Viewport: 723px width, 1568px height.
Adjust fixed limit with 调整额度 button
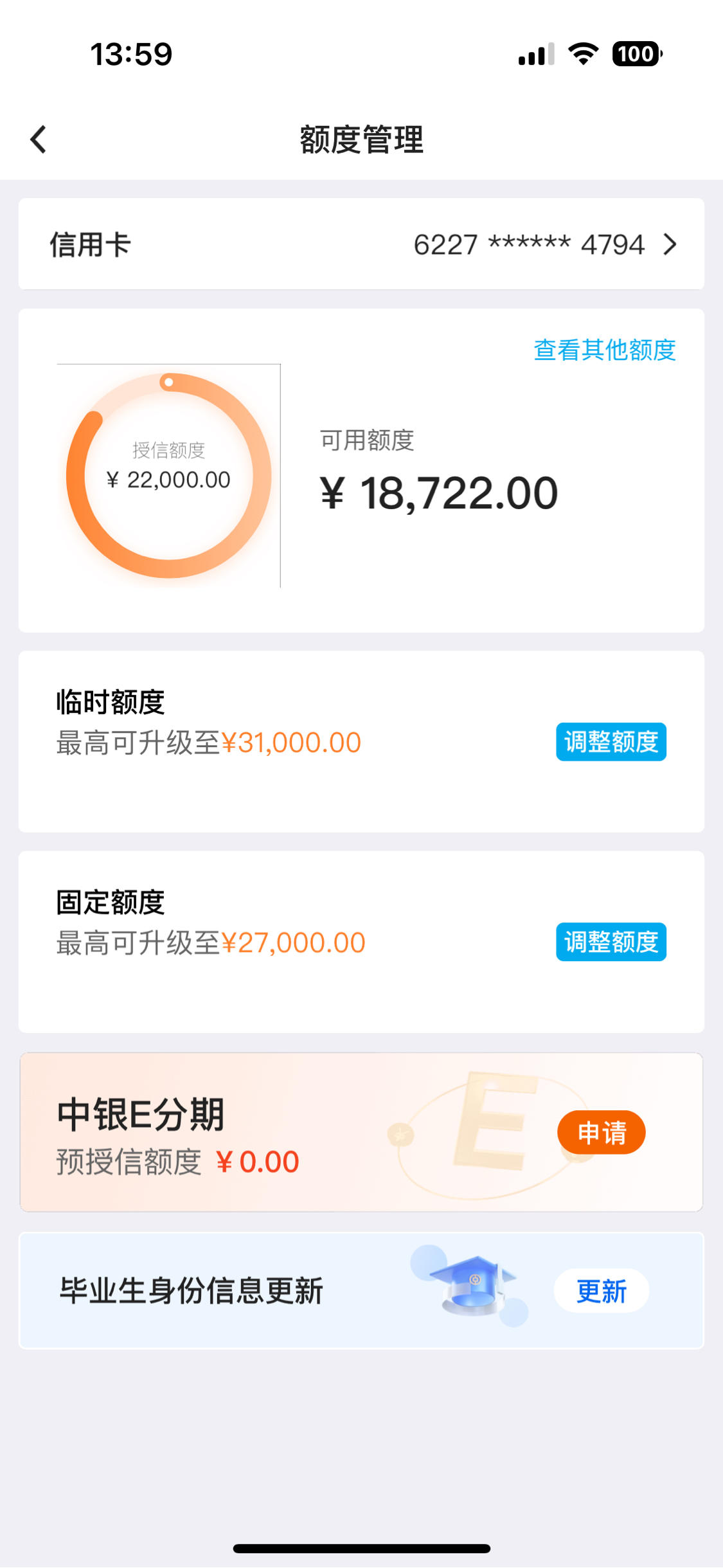click(x=611, y=942)
